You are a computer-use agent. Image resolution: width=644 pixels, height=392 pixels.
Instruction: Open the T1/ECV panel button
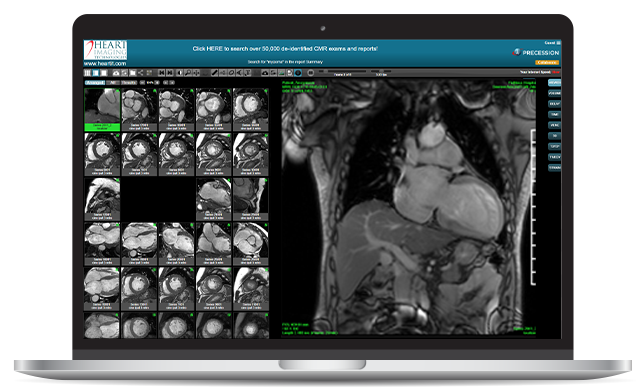554,157
